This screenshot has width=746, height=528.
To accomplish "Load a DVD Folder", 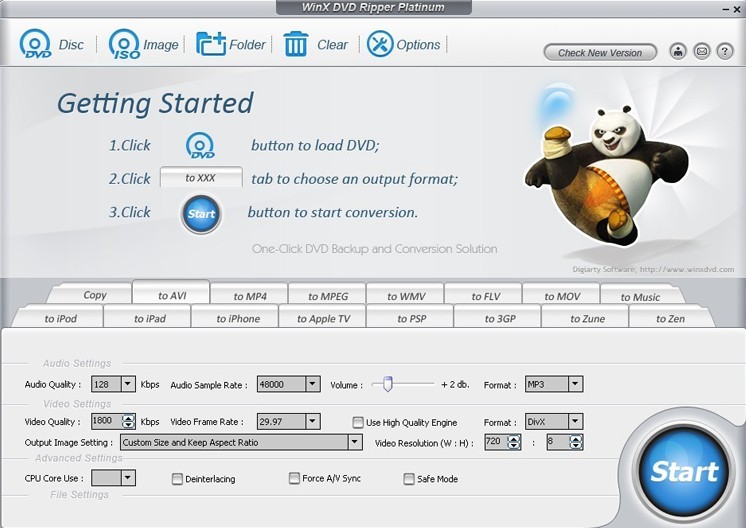I will 211,44.
